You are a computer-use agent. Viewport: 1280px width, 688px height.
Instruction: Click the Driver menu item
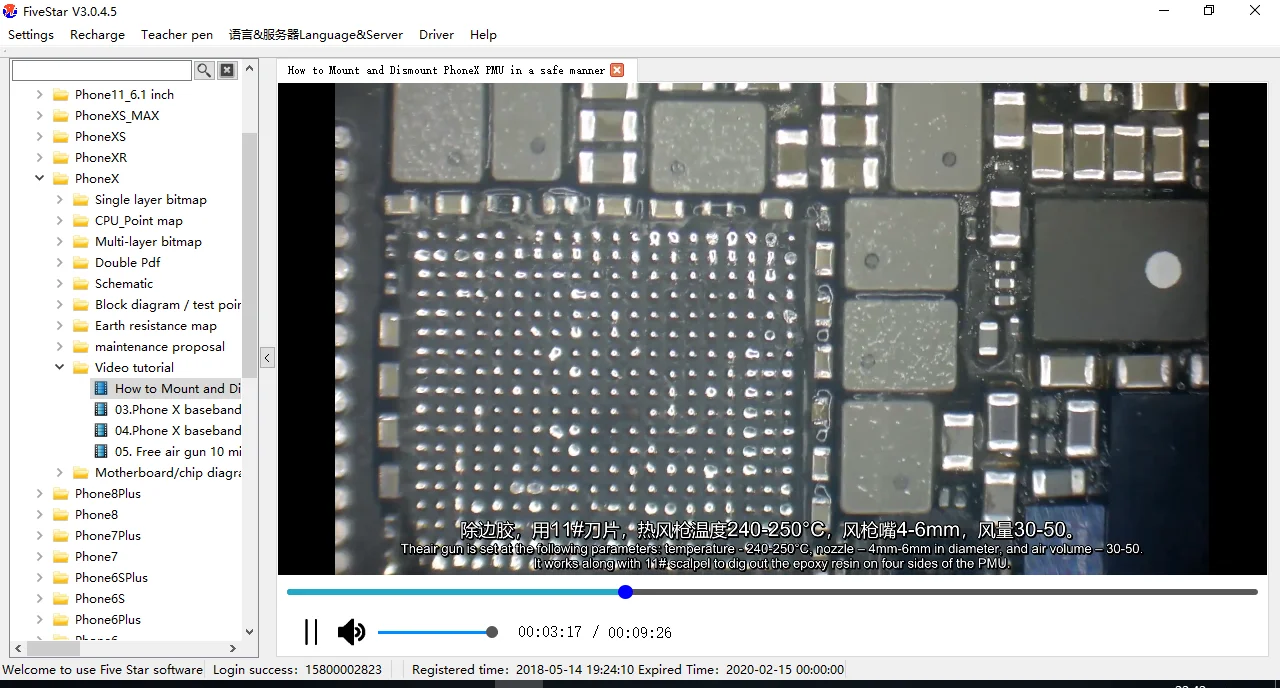[436, 35]
